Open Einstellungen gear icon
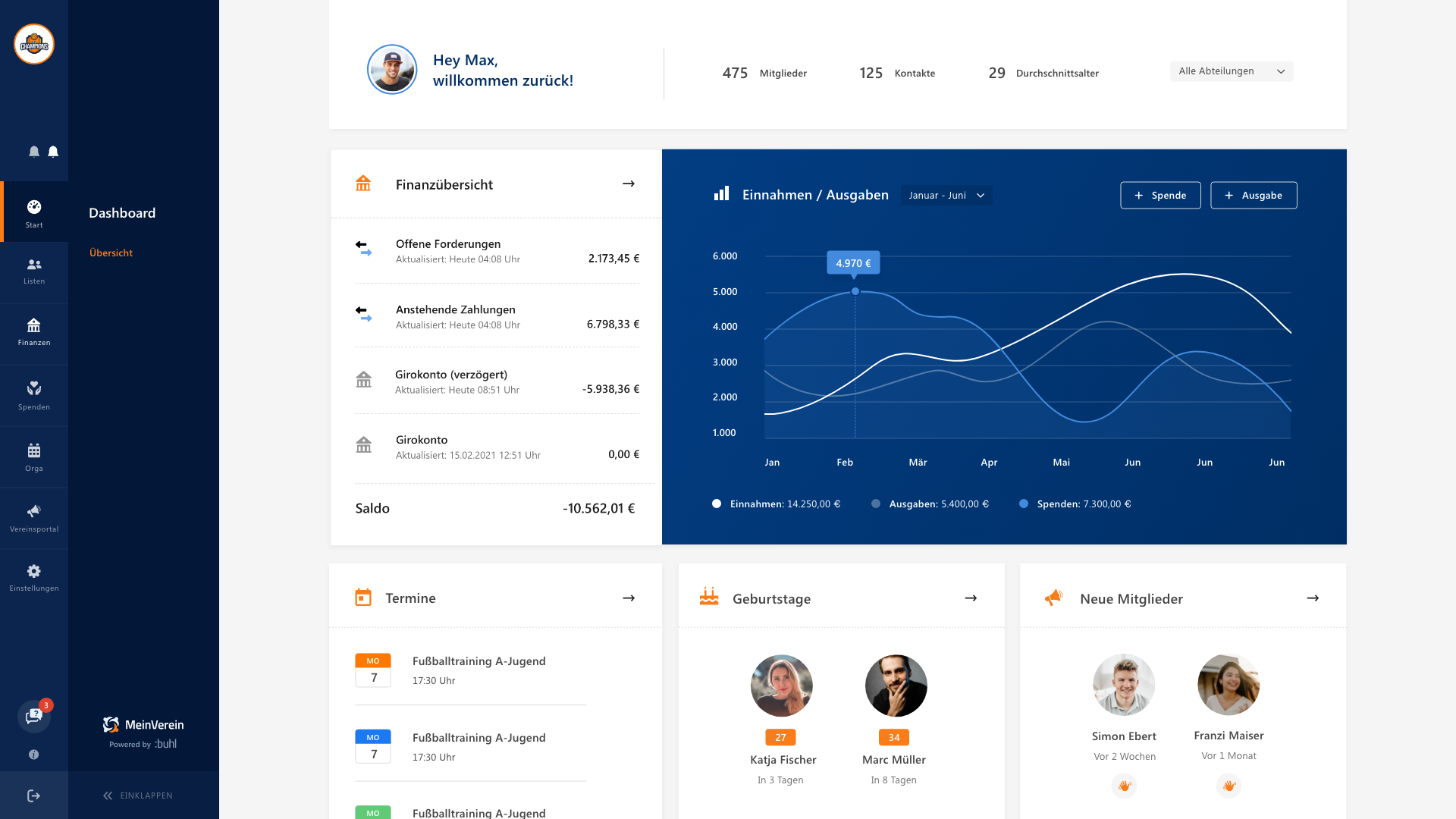The width and height of the screenshot is (1456, 819). click(34, 577)
